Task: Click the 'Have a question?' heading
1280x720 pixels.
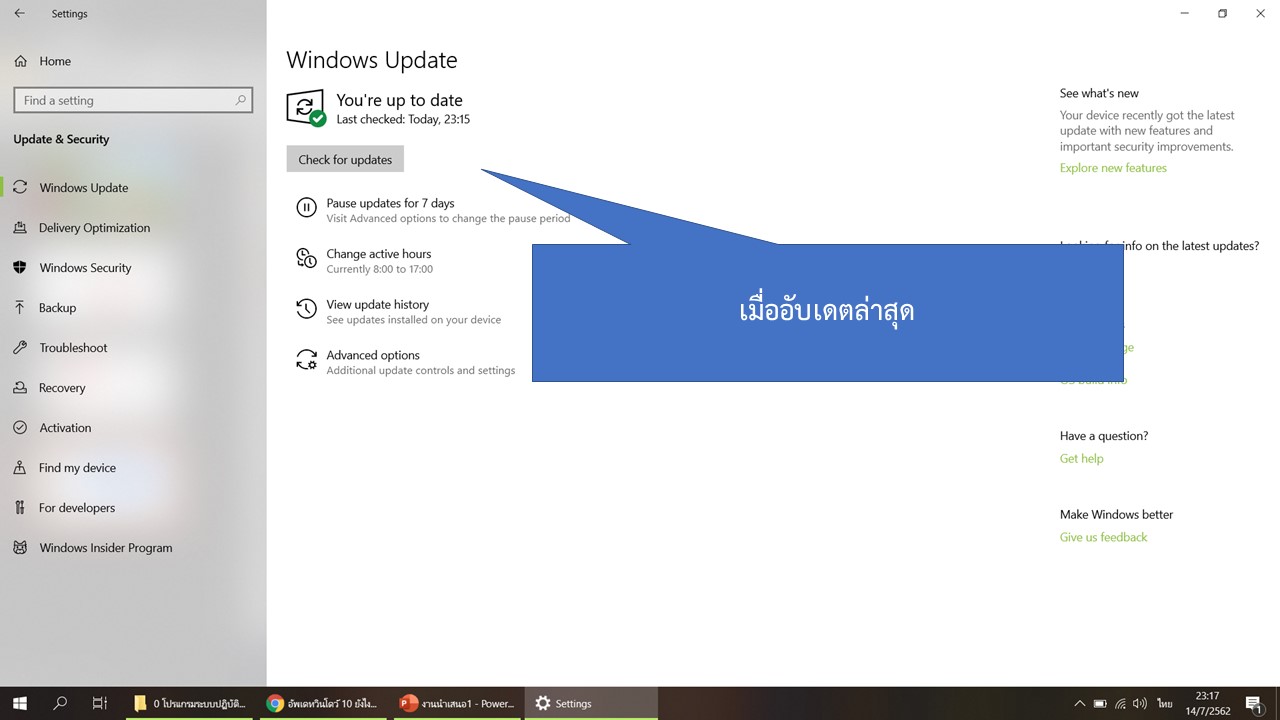Action: [x=1104, y=436]
